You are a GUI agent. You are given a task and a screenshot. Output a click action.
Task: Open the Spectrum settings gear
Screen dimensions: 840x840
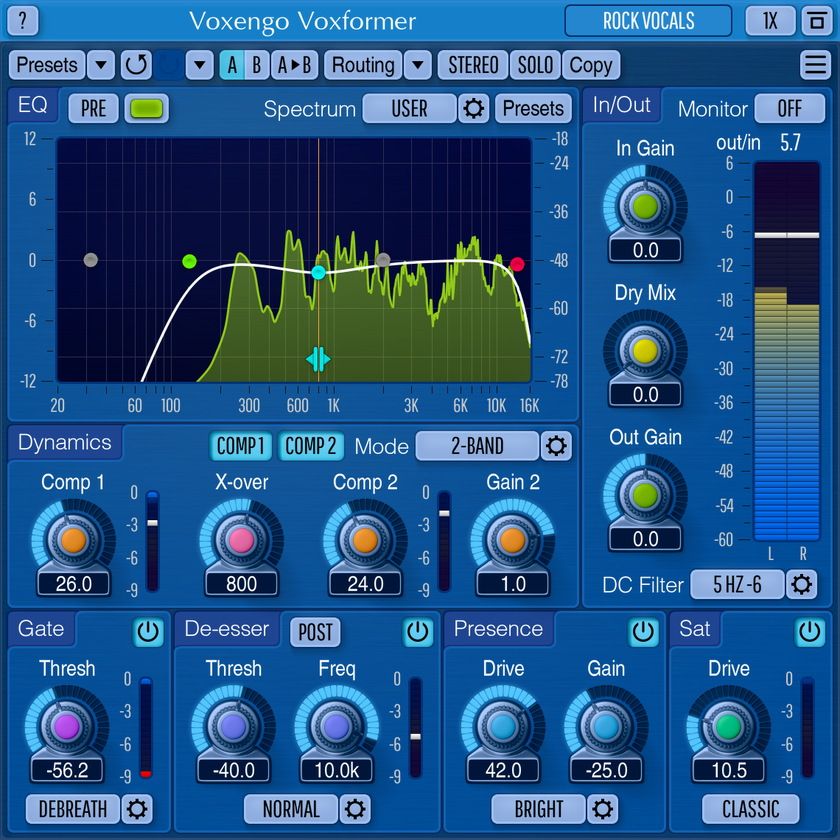pyautogui.click(x=474, y=109)
